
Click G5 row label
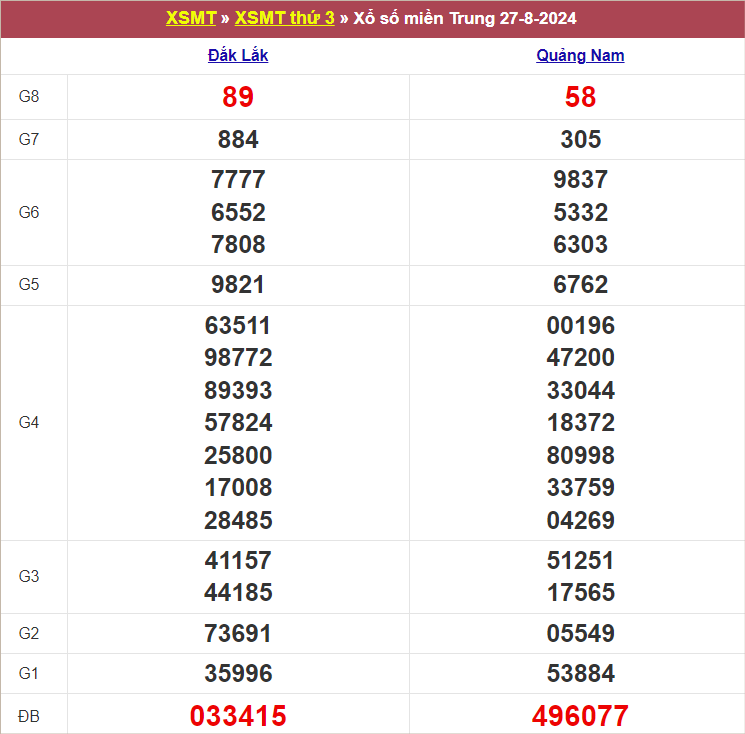29,285
